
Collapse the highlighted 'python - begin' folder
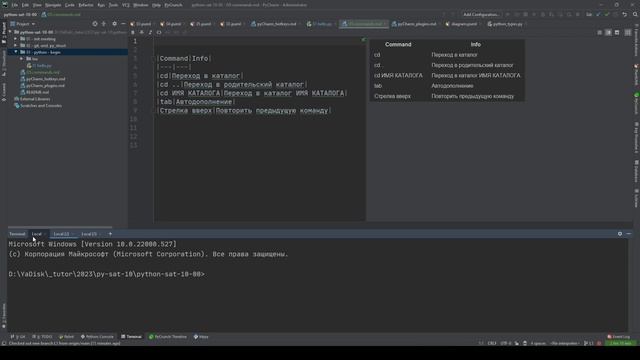pyautogui.click(x=16, y=52)
